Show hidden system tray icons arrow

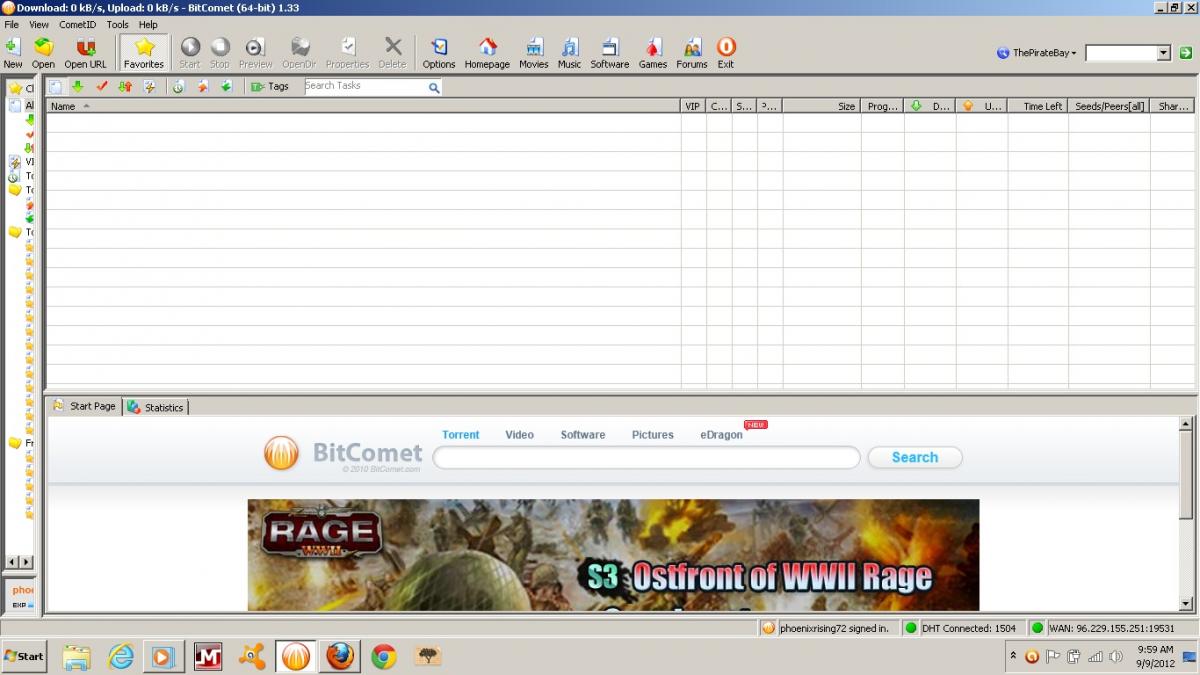[x=1013, y=656]
